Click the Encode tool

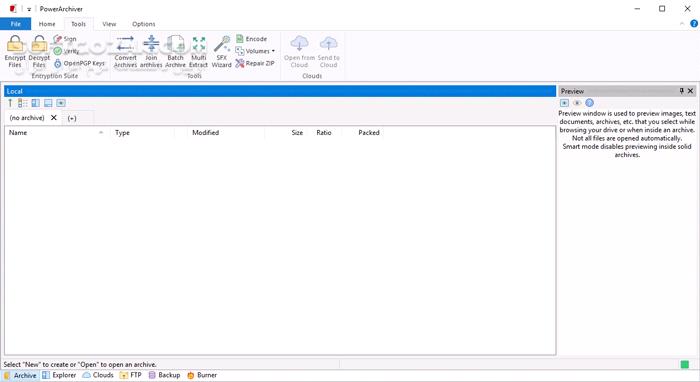point(251,39)
